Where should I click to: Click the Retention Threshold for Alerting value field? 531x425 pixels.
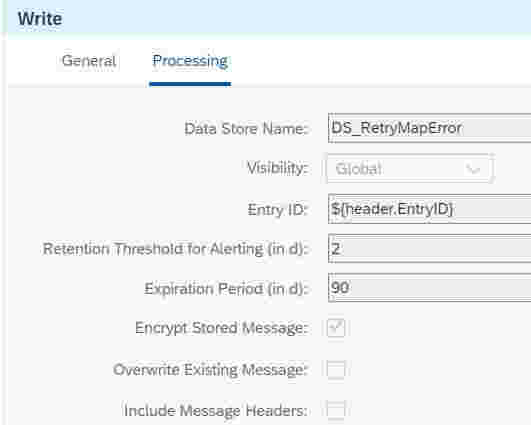429,248
